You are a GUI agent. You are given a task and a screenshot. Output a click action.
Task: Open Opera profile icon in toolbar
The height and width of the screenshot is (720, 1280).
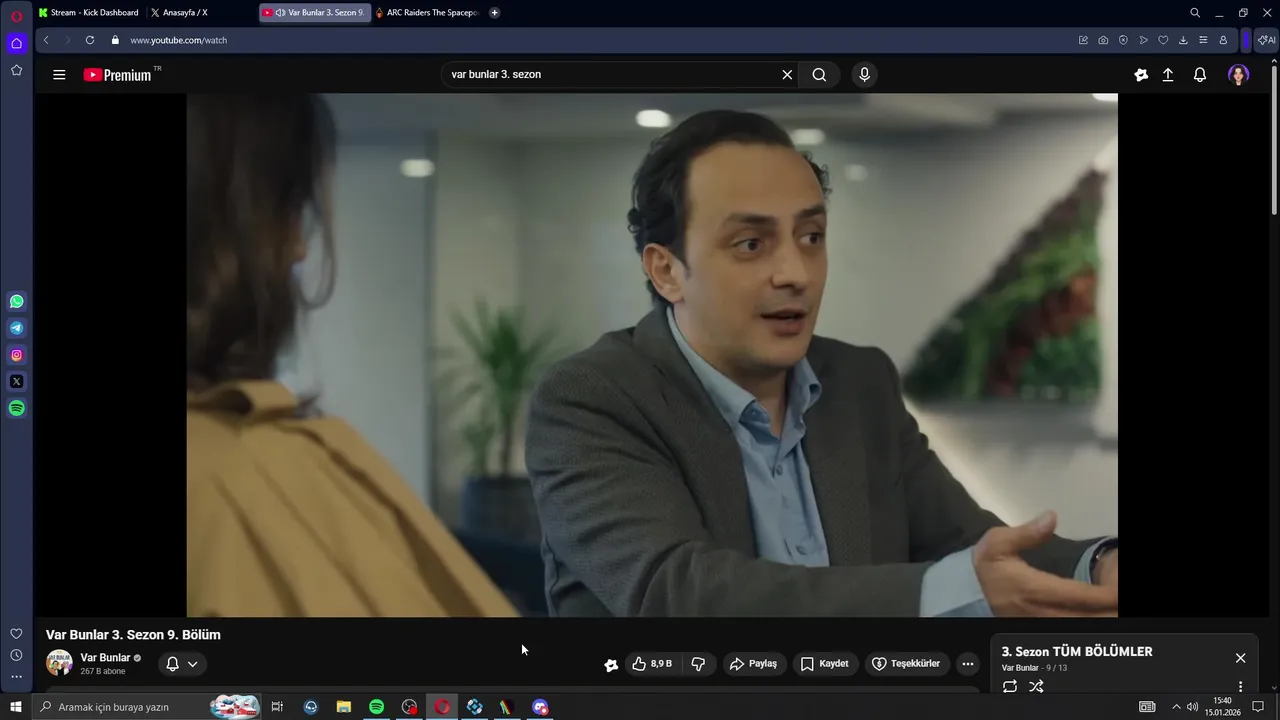(1223, 40)
